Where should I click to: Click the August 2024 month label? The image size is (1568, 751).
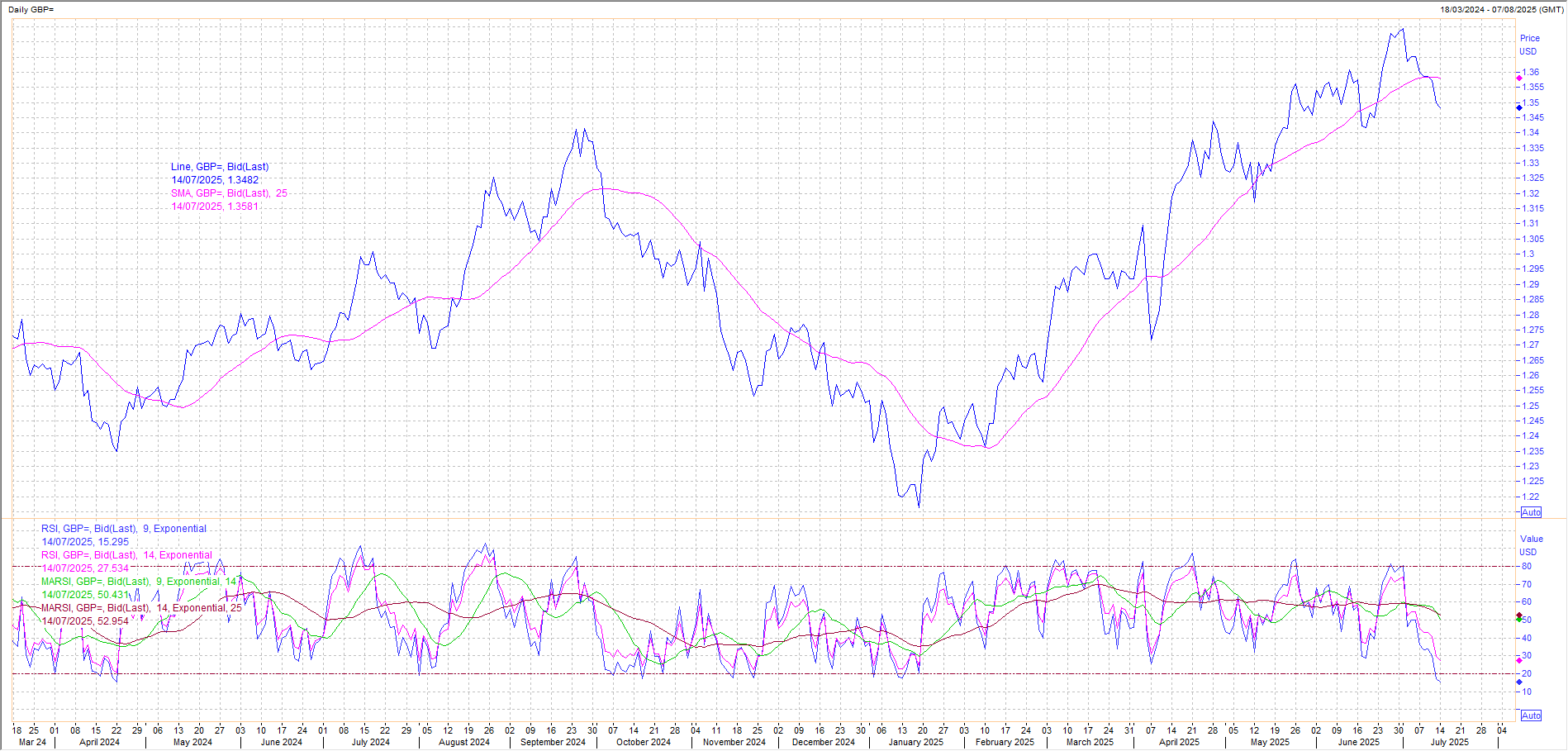464,743
